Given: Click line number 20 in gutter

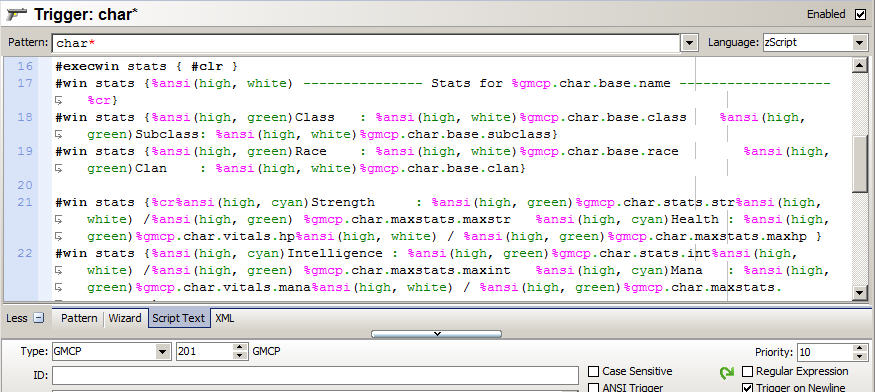Looking at the screenshot, I should point(25,185).
